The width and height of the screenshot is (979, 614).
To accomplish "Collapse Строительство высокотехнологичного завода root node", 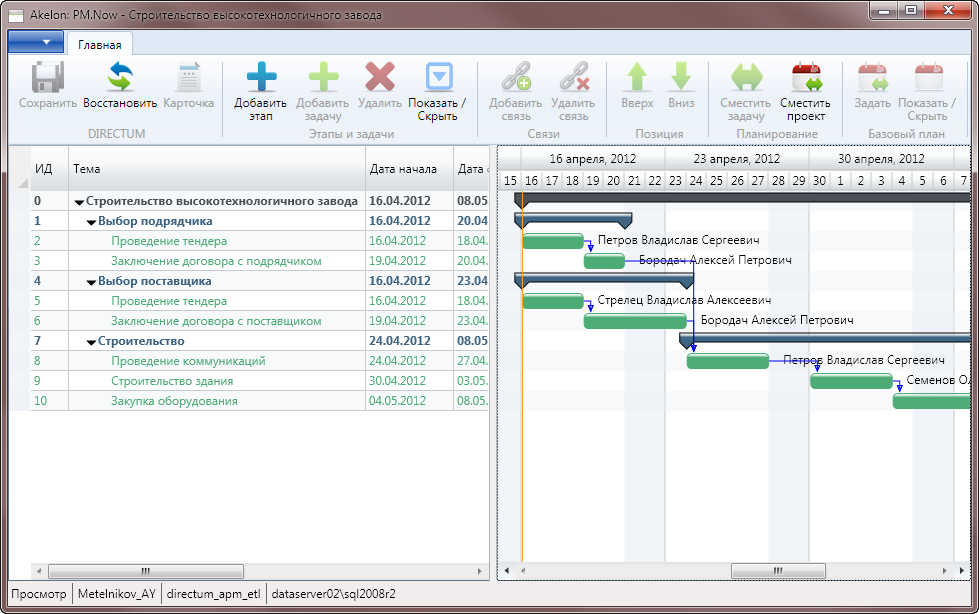I will click(79, 202).
